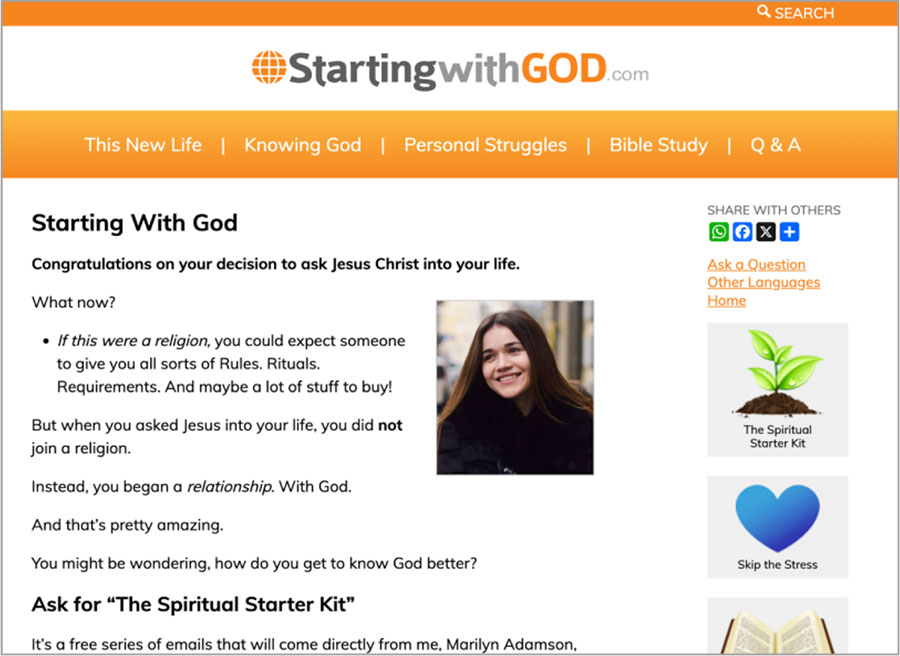
Task: Click the SEARCH text in top bar
Action: pyautogui.click(x=804, y=13)
